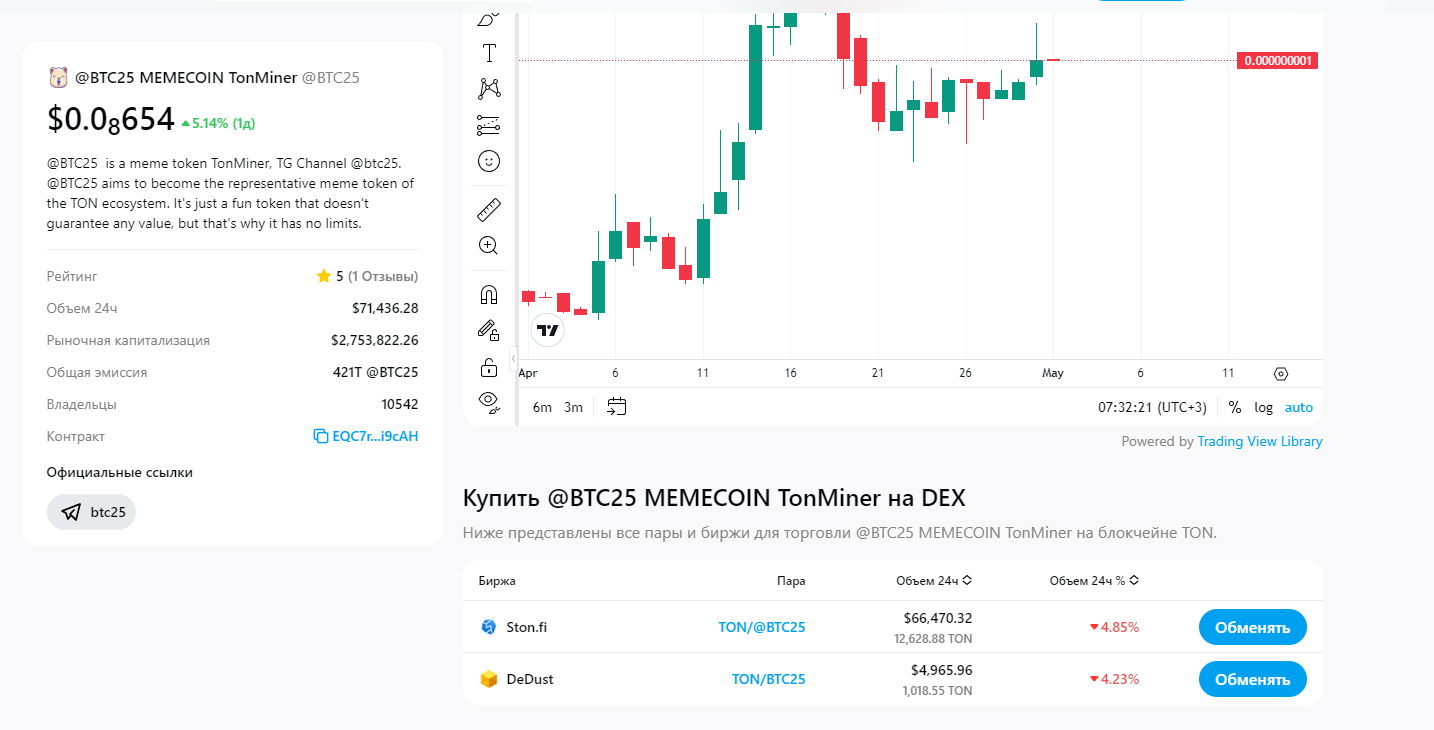The height and width of the screenshot is (730, 1434).
Task: Open the TON/@BTC25 pair link
Action: pos(762,627)
